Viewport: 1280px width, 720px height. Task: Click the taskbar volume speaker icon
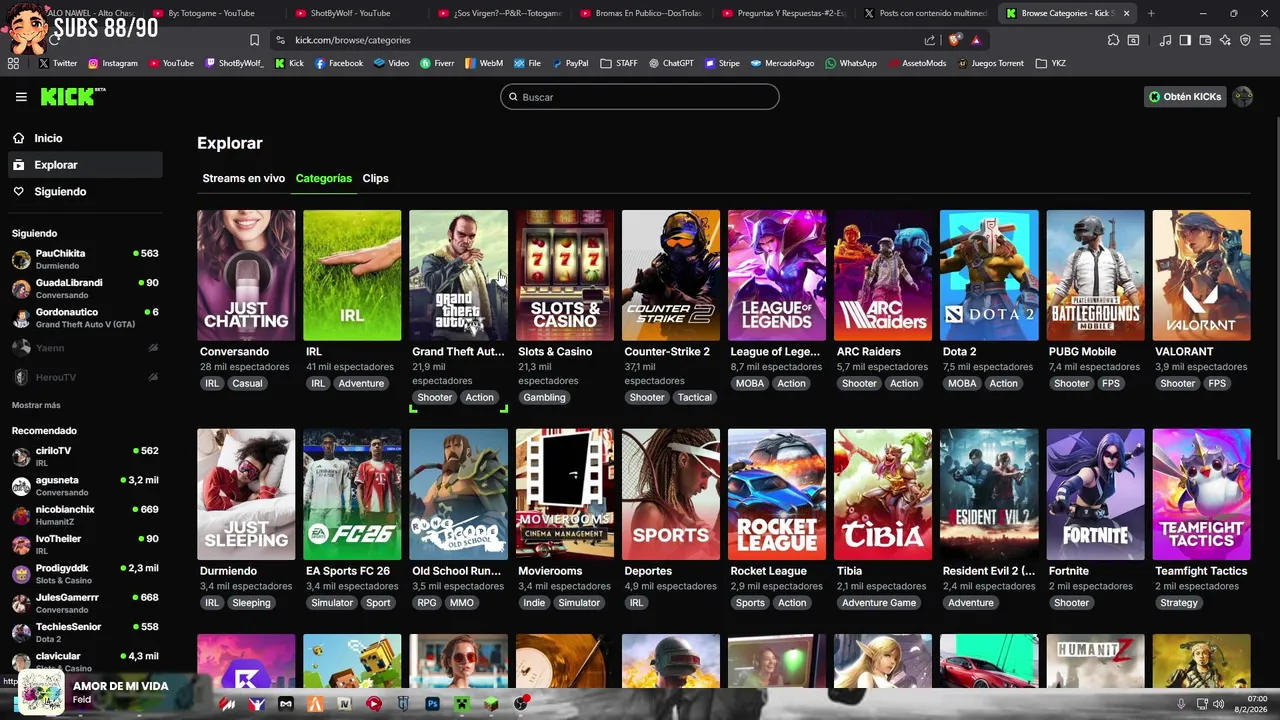click(x=1218, y=704)
